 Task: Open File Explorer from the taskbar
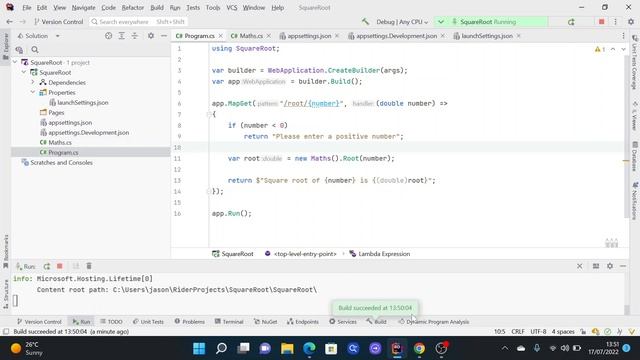[287, 349]
